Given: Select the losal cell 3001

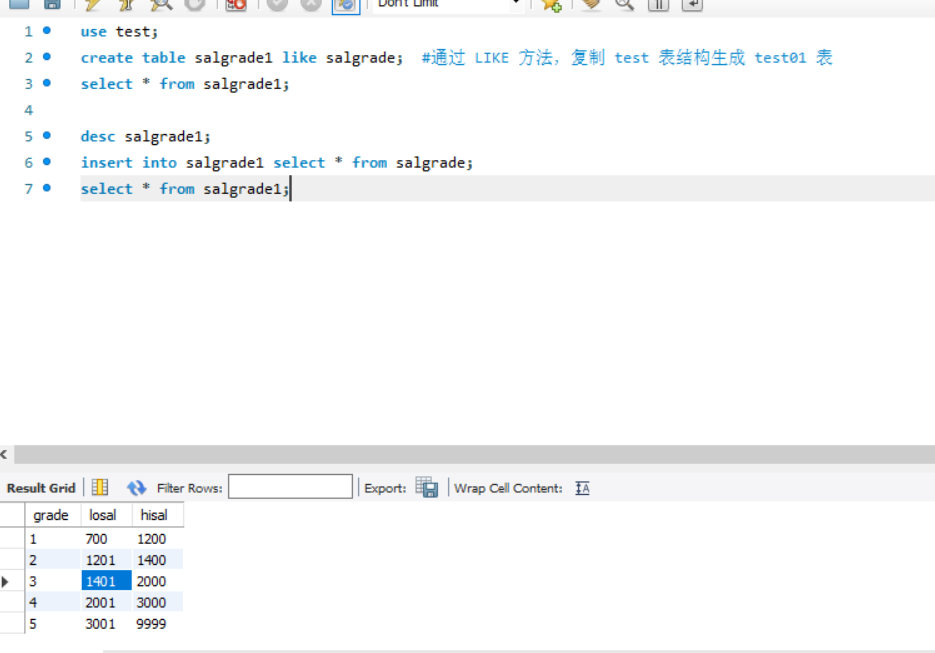Looking at the screenshot, I should [106, 624].
